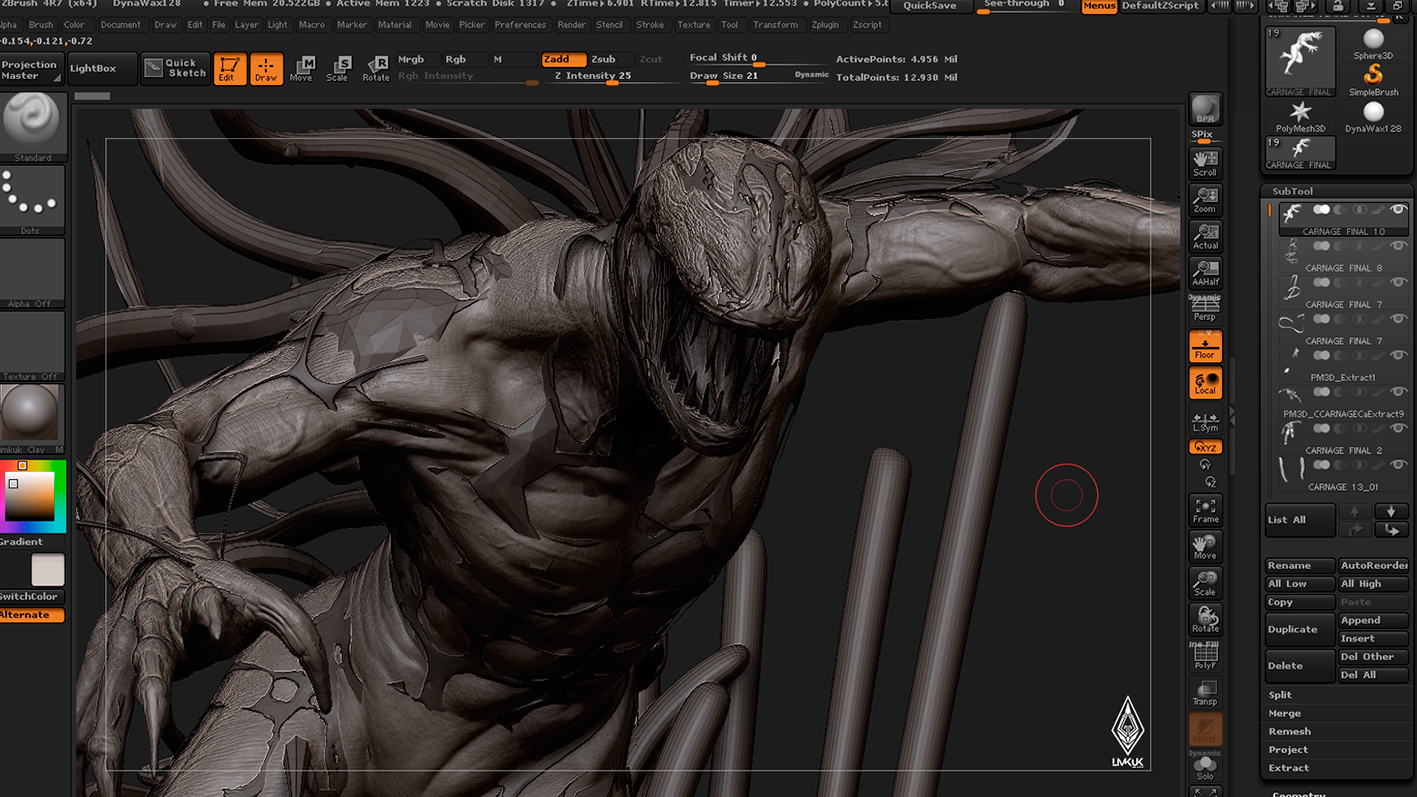This screenshot has width=1417, height=797.
Task: Toggle Dynamic draw size
Action: [811, 75]
